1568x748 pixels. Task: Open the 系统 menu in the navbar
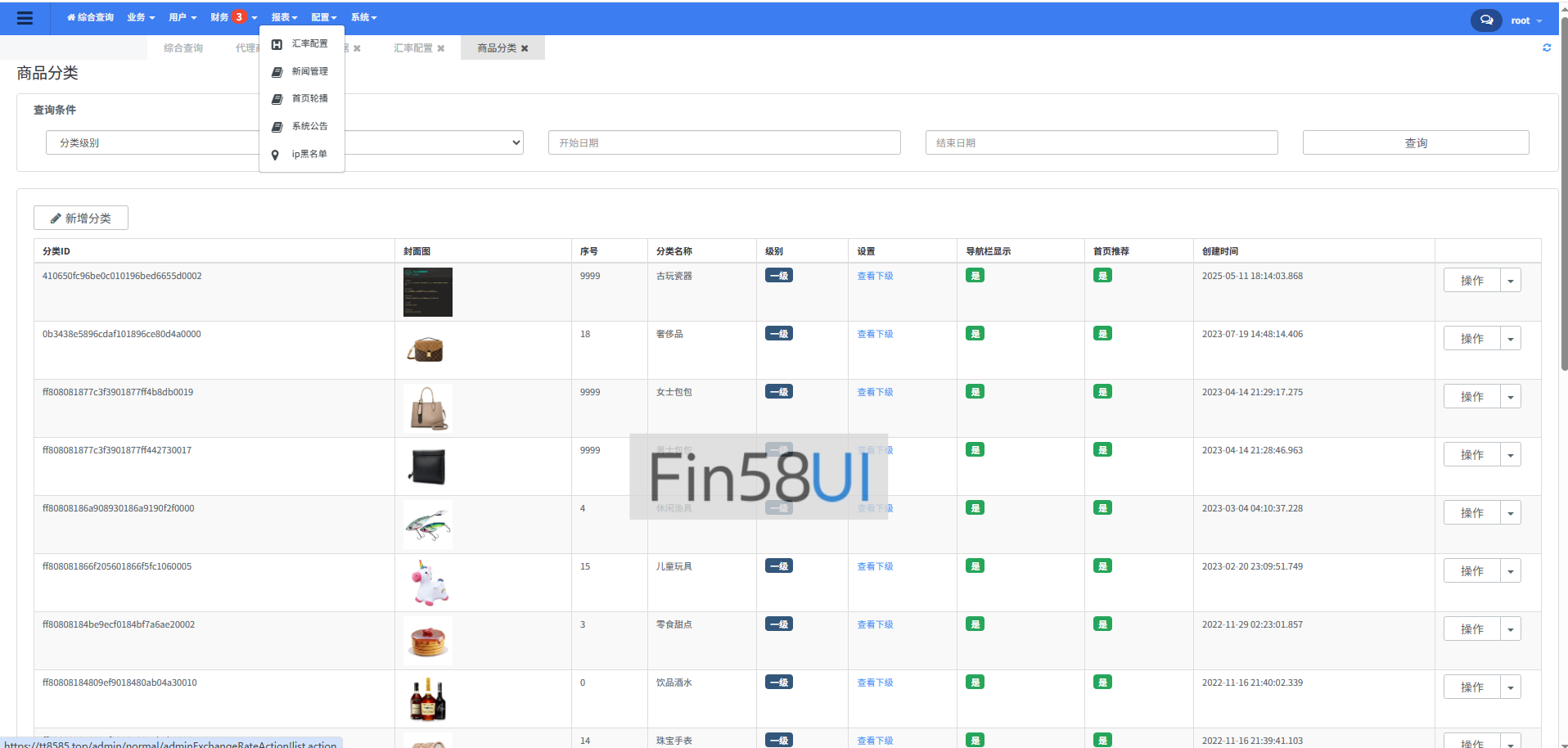point(363,17)
